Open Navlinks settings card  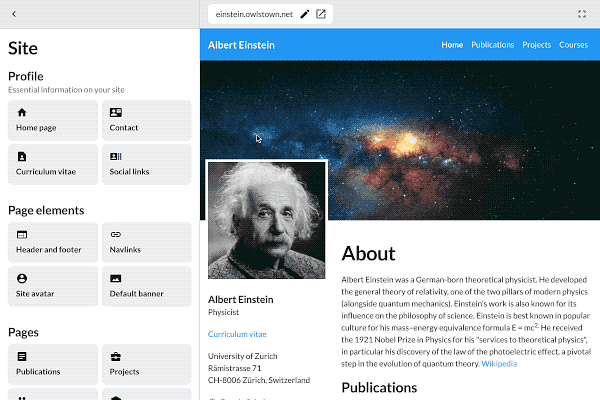tap(147, 242)
